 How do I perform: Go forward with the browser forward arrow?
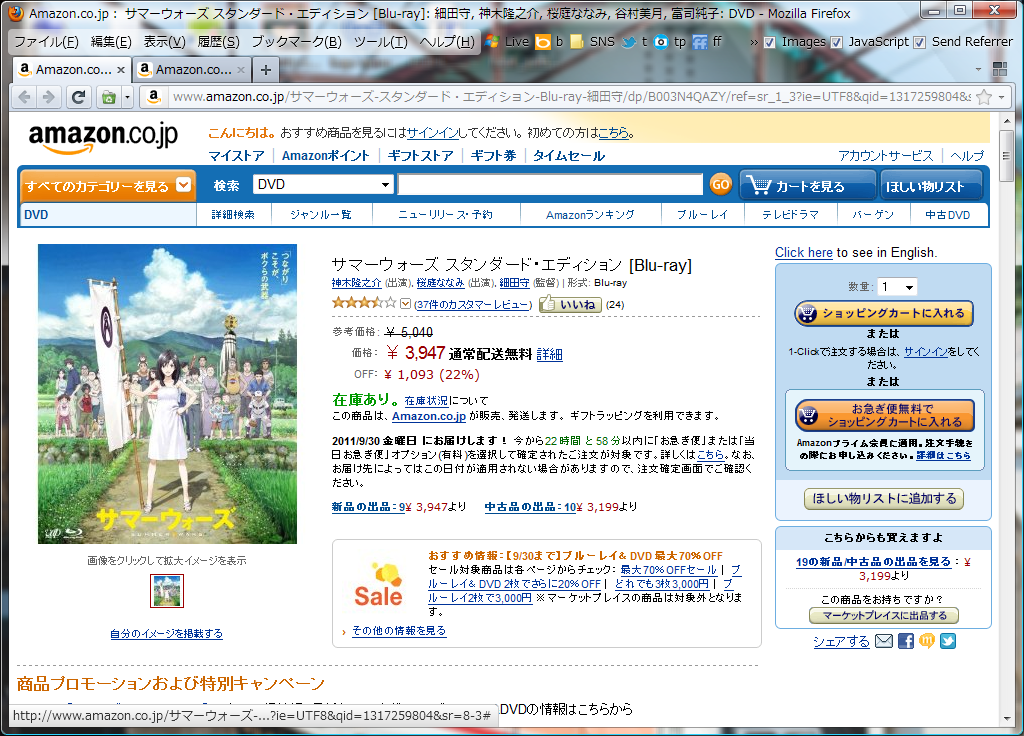pos(48,97)
